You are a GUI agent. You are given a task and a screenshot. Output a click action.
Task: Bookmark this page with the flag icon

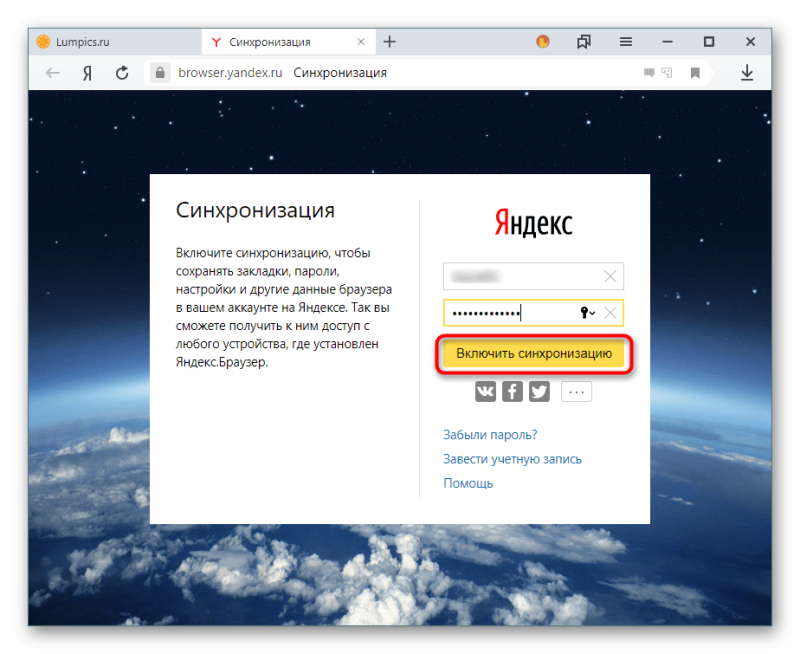coord(695,73)
